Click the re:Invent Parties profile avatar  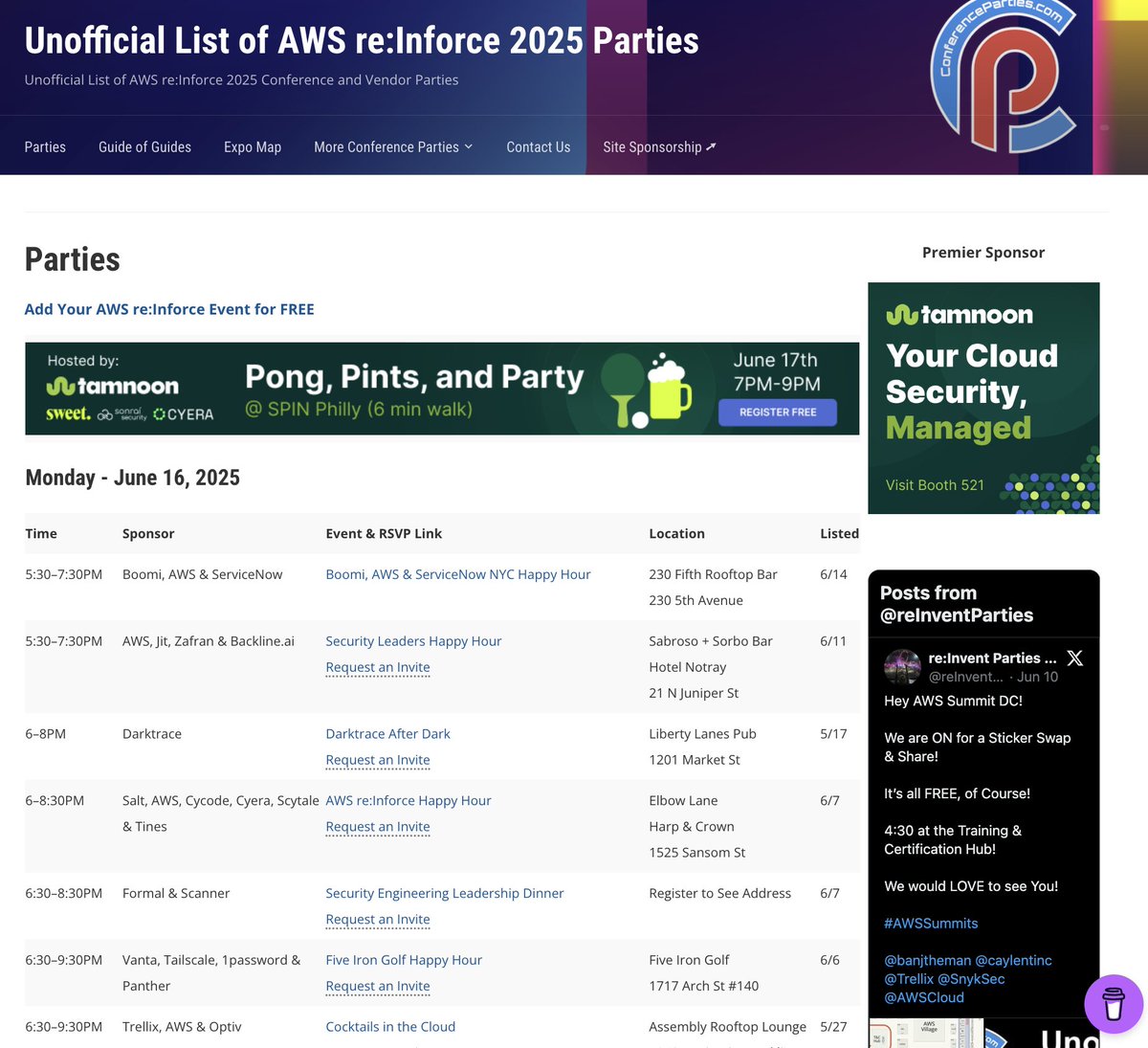(x=902, y=666)
